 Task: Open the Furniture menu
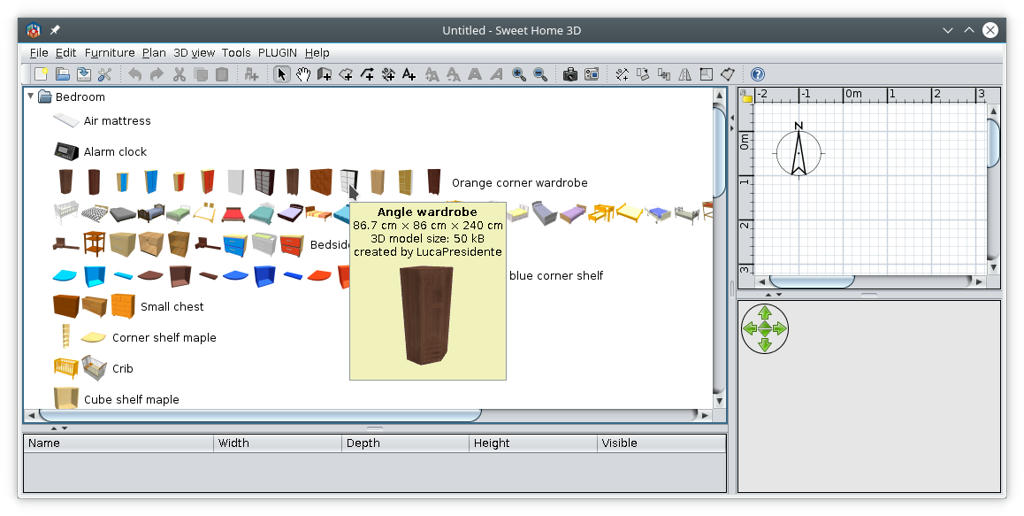[x=110, y=53]
